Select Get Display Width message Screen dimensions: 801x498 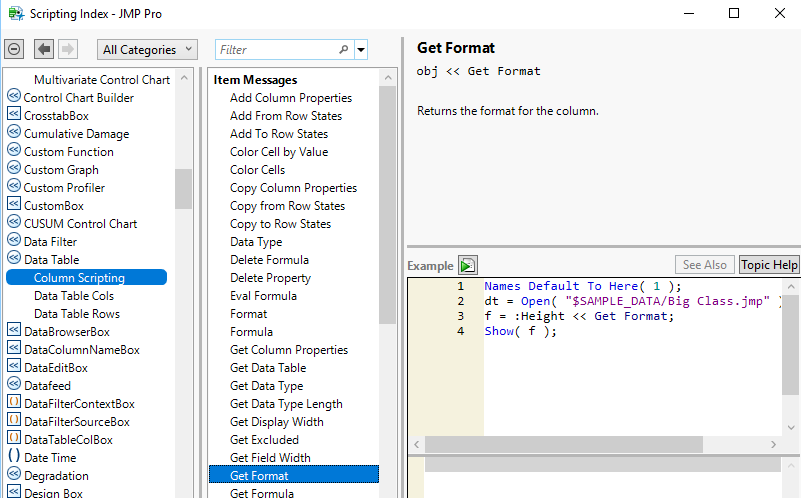[276, 422]
